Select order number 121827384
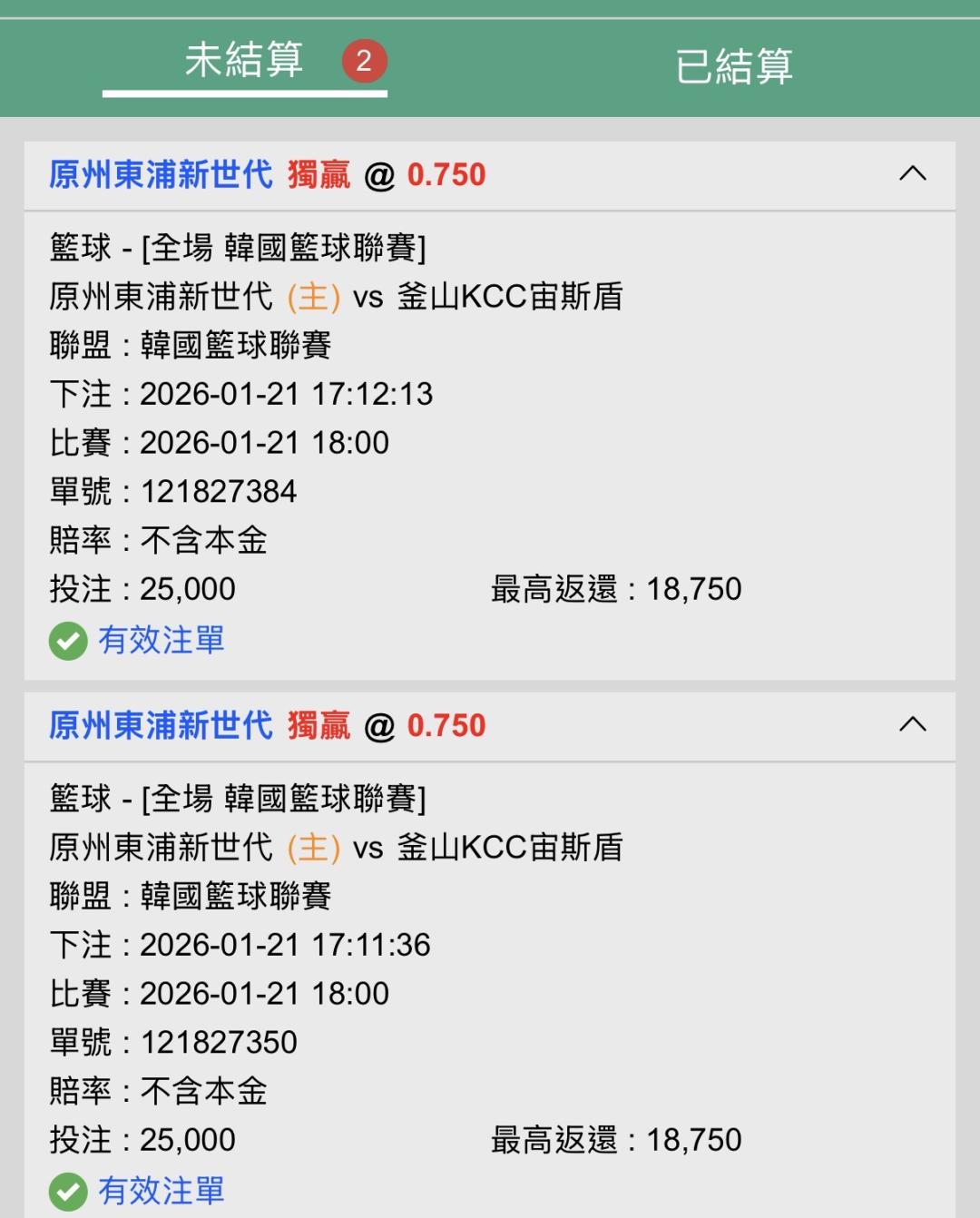This screenshot has height=1218, width=980. (x=219, y=492)
